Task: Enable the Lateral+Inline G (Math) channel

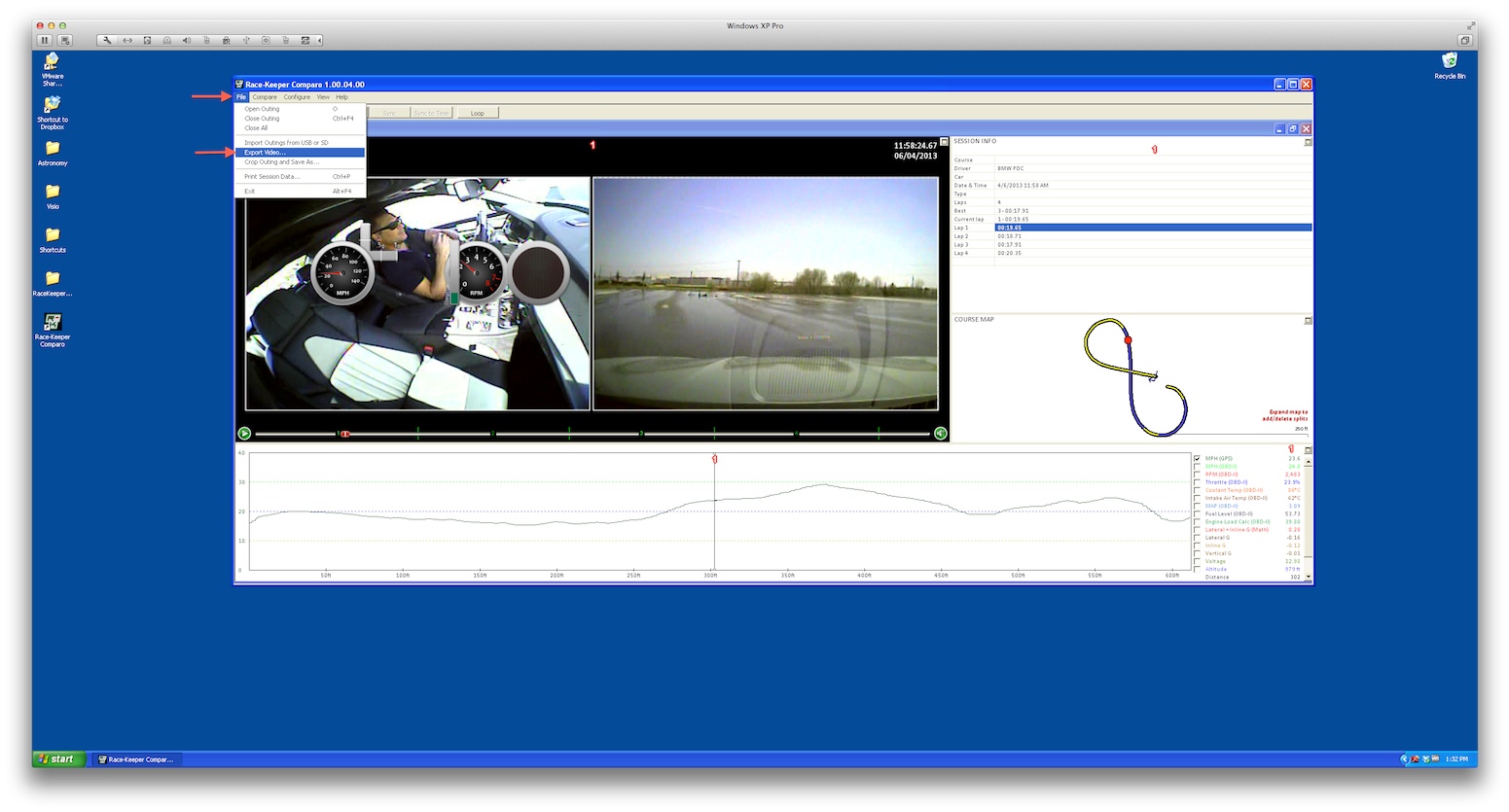Action: click(1198, 530)
